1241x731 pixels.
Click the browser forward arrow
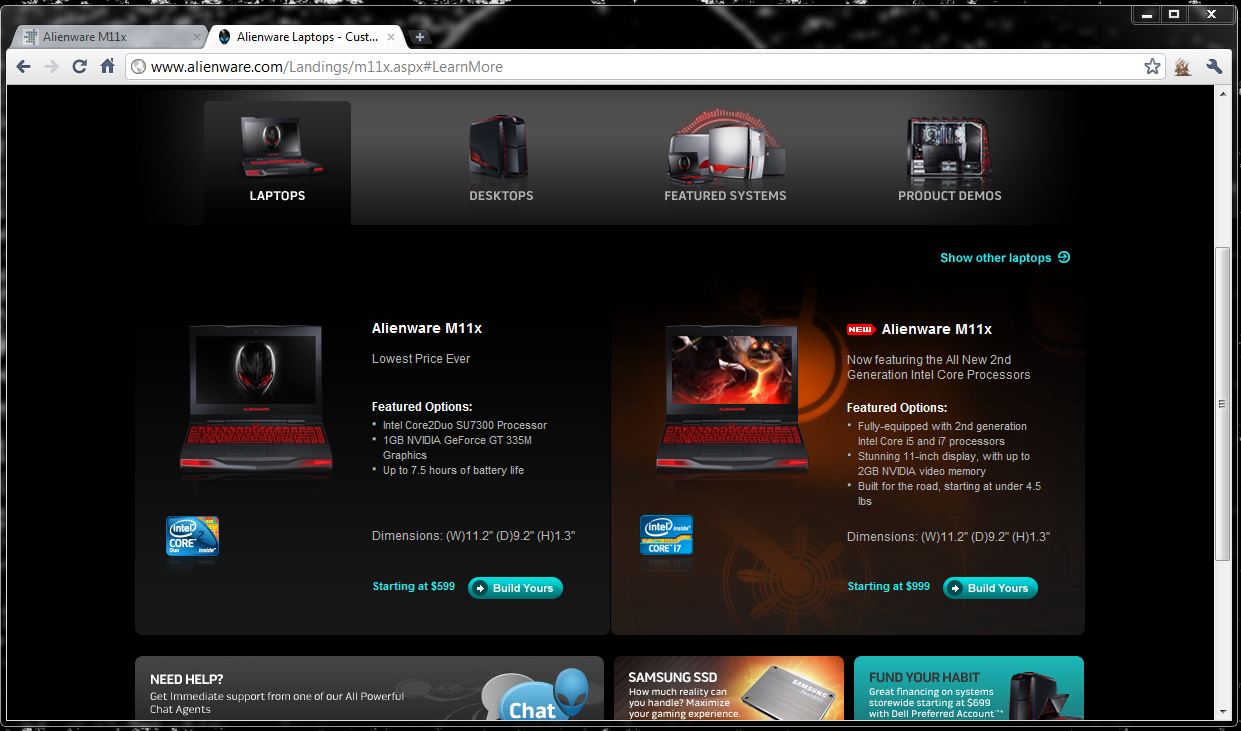coord(52,67)
